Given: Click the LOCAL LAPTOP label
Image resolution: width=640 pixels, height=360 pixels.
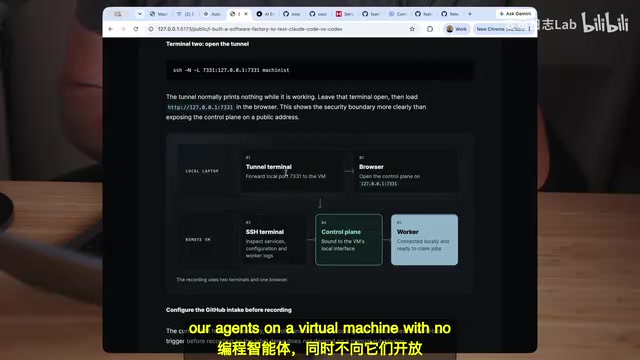Looking at the screenshot, I should click(x=202, y=171).
